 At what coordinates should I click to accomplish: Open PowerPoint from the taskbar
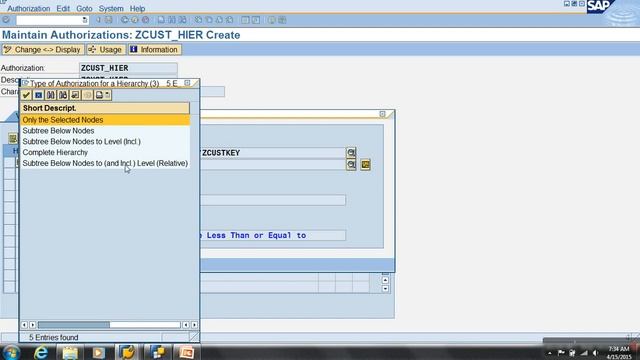point(186,352)
